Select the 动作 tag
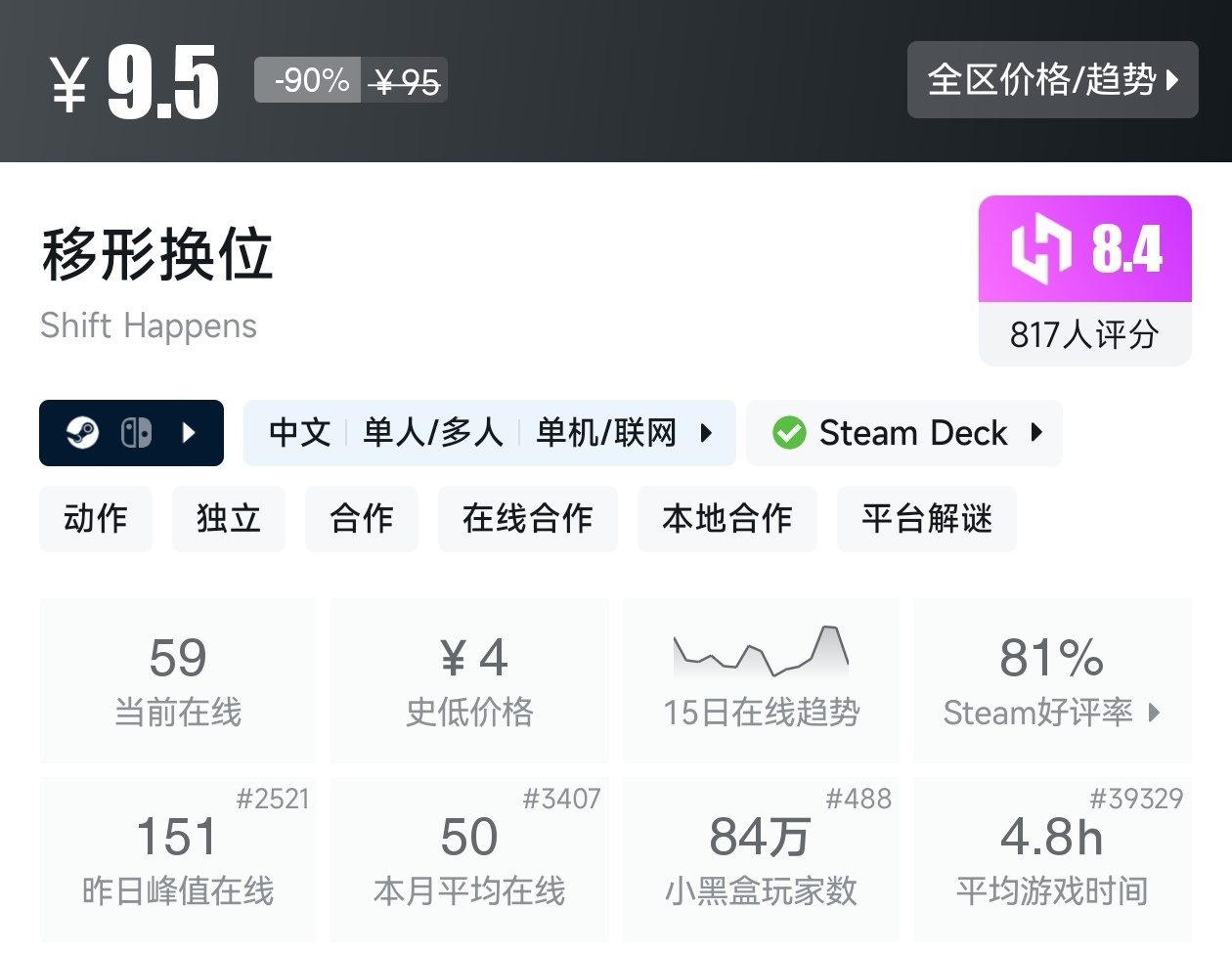The height and width of the screenshot is (953, 1232). point(96,518)
